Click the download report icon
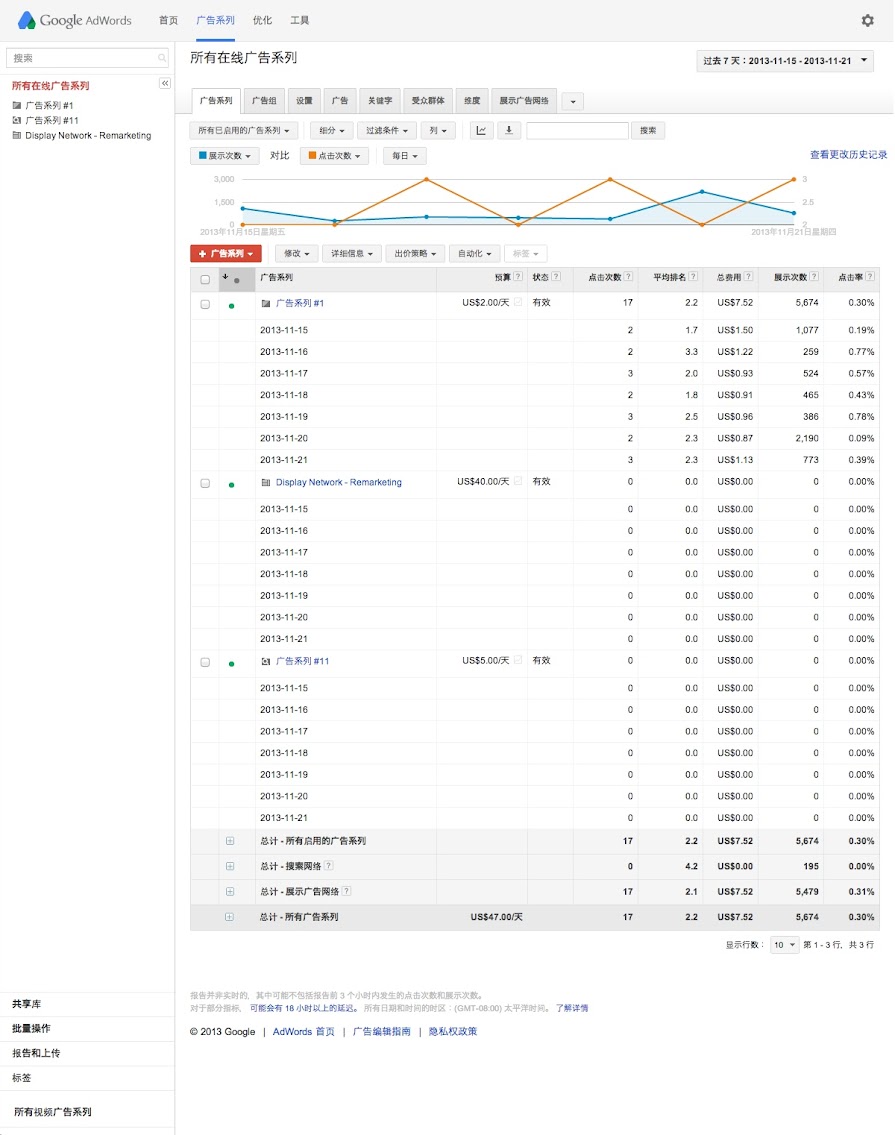The width and height of the screenshot is (895, 1135). [508, 130]
